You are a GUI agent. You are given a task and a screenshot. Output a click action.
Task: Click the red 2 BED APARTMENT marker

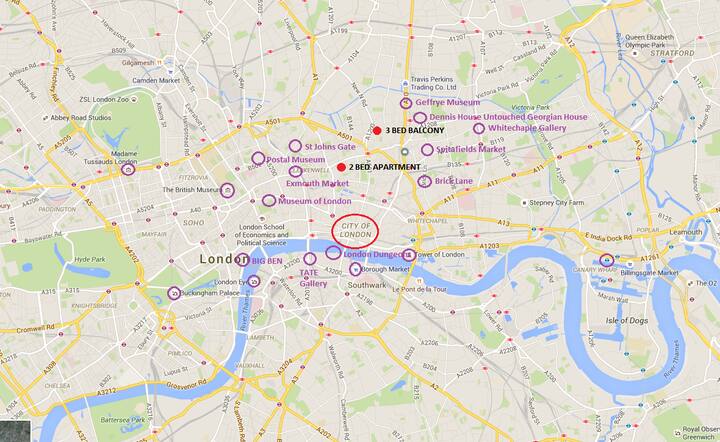coord(341,168)
